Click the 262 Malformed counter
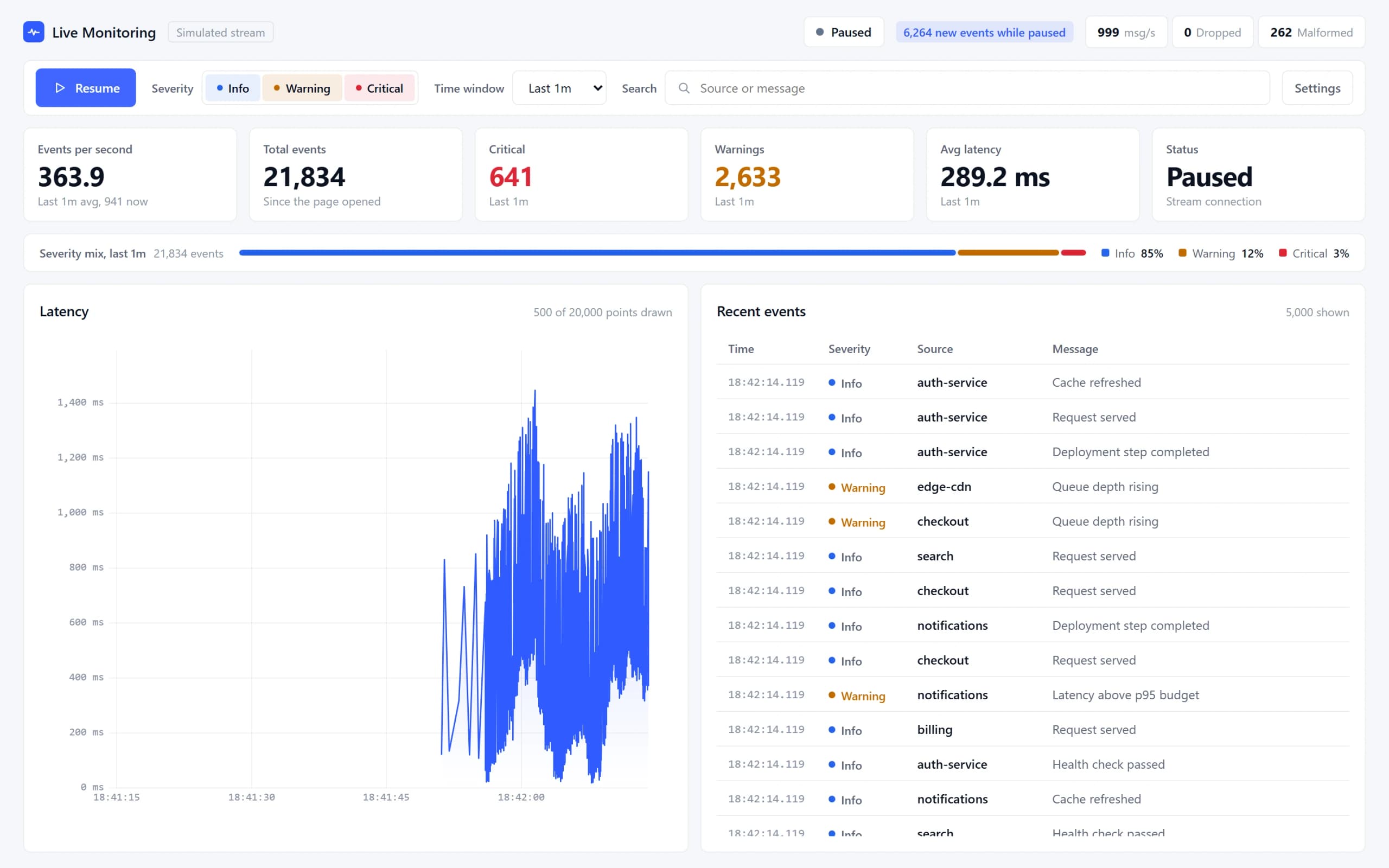This screenshot has height=868, width=1389. pos(1311,32)
